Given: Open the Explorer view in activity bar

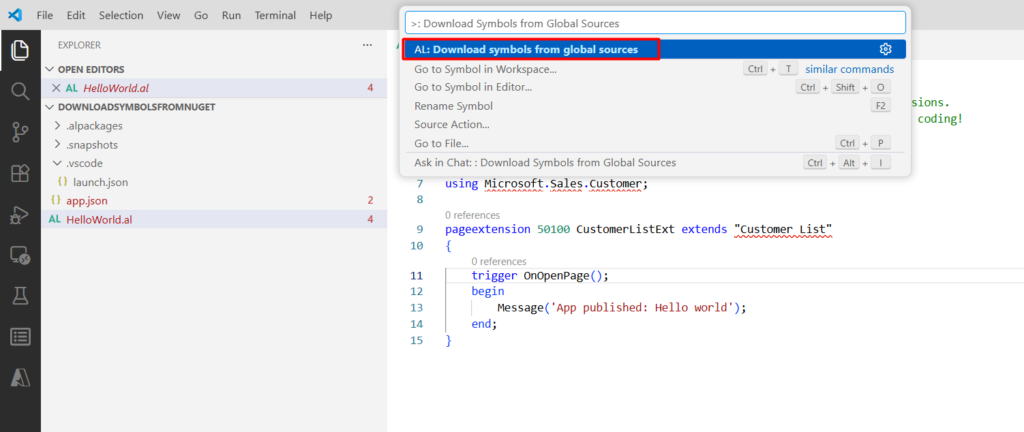Looking at the screenshot, I should (x=20, y=48).
